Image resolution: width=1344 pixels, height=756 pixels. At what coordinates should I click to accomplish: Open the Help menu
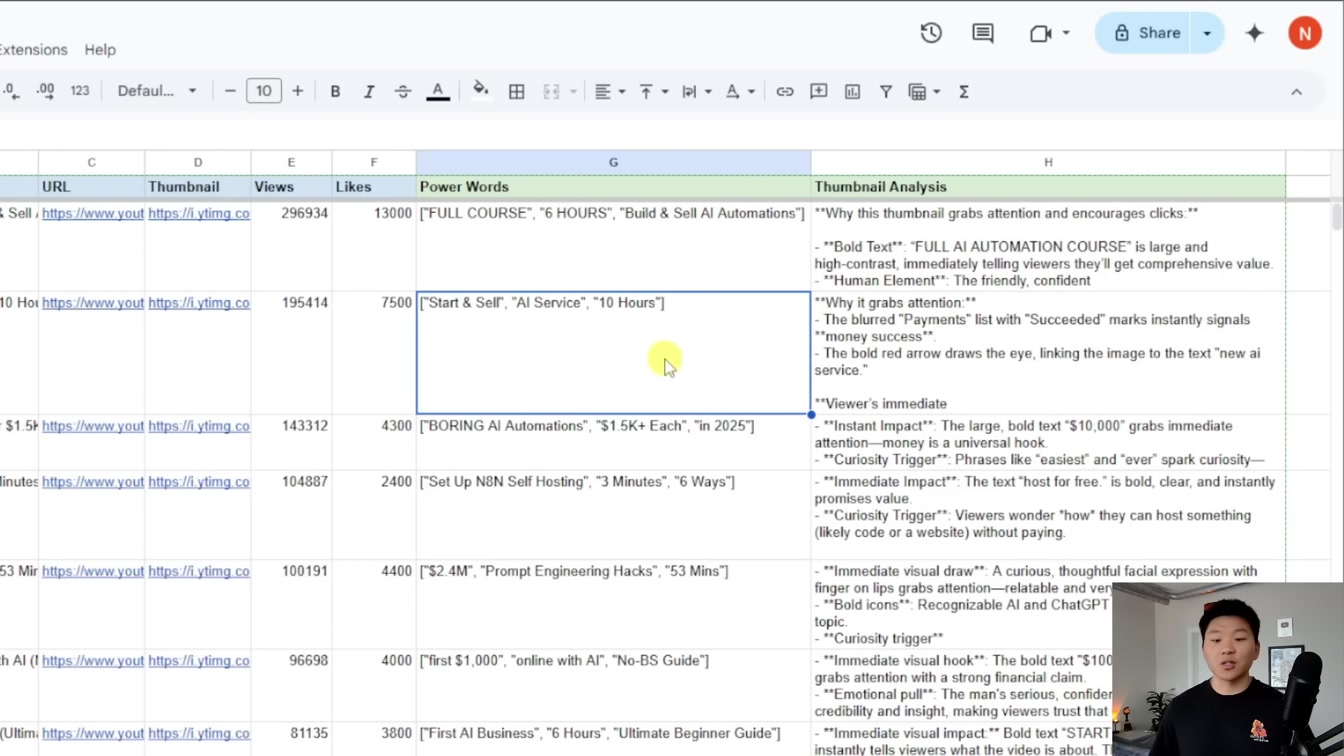(x=100, y=49)
